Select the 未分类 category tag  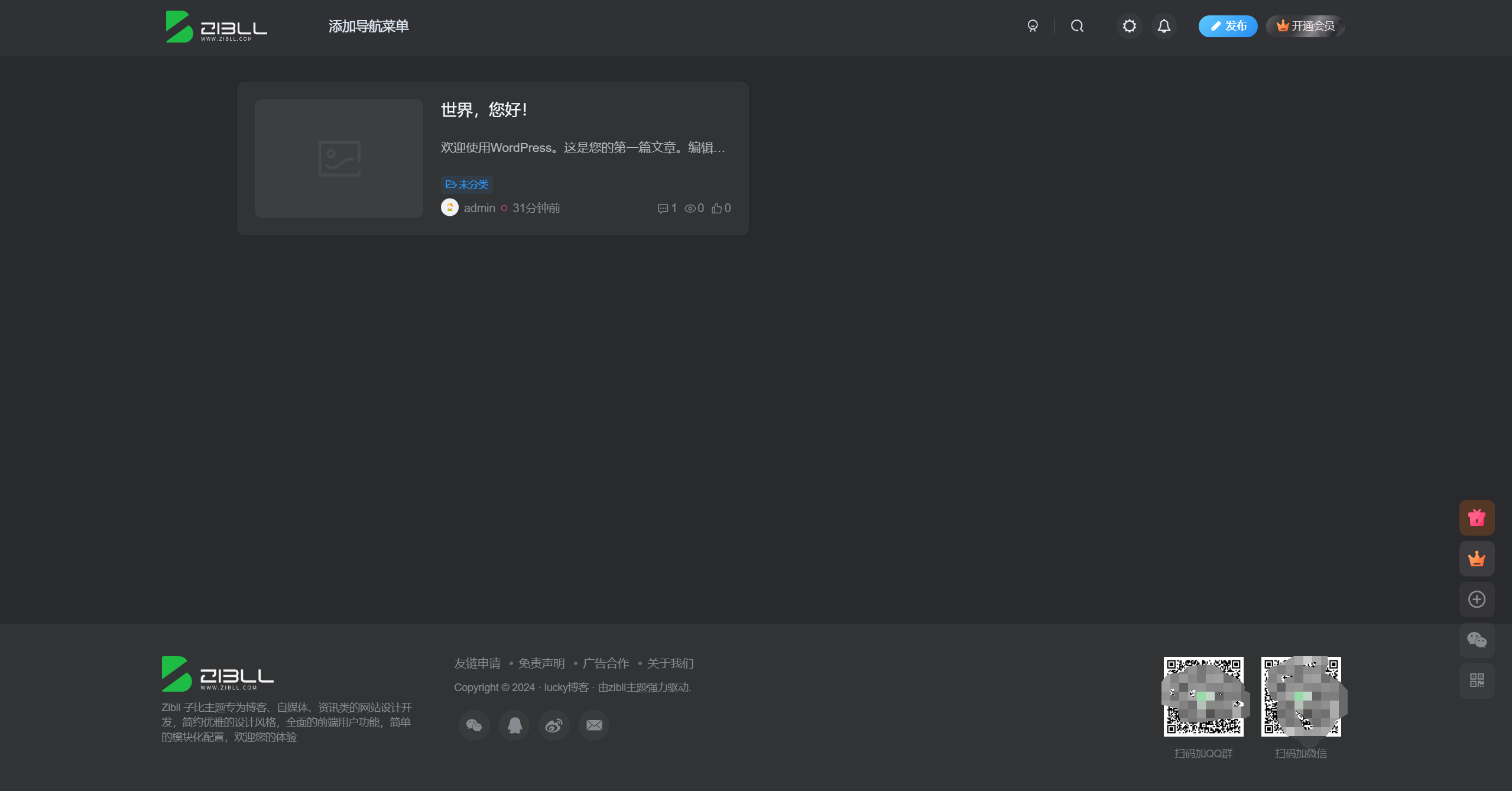[466, 184]
